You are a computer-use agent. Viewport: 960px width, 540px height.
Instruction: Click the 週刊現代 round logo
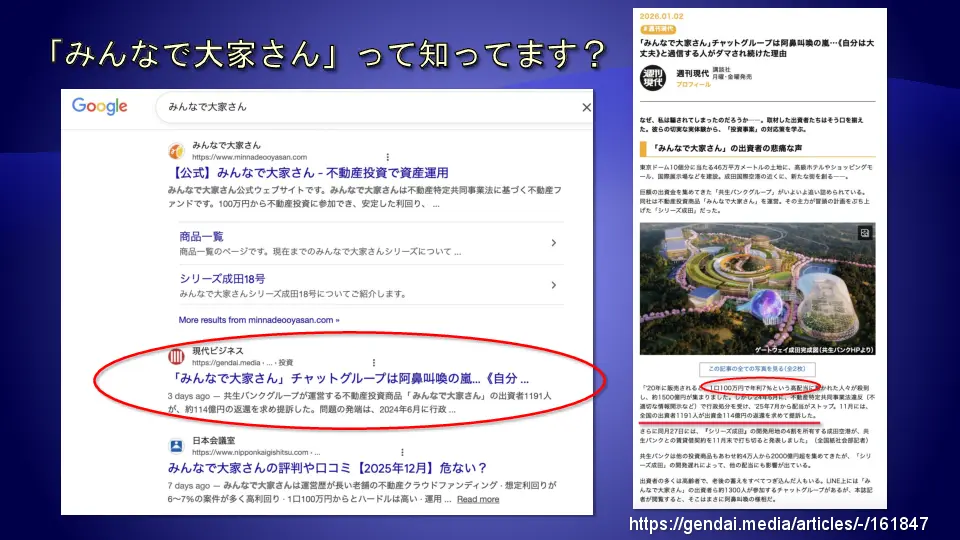(653, 78)
